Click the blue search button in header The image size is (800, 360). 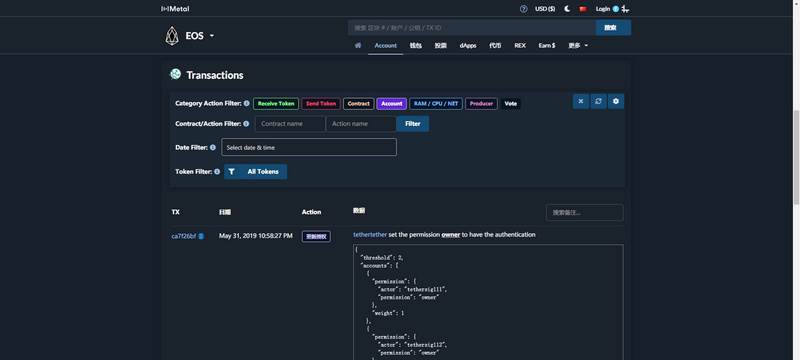[x=613, y=28]
